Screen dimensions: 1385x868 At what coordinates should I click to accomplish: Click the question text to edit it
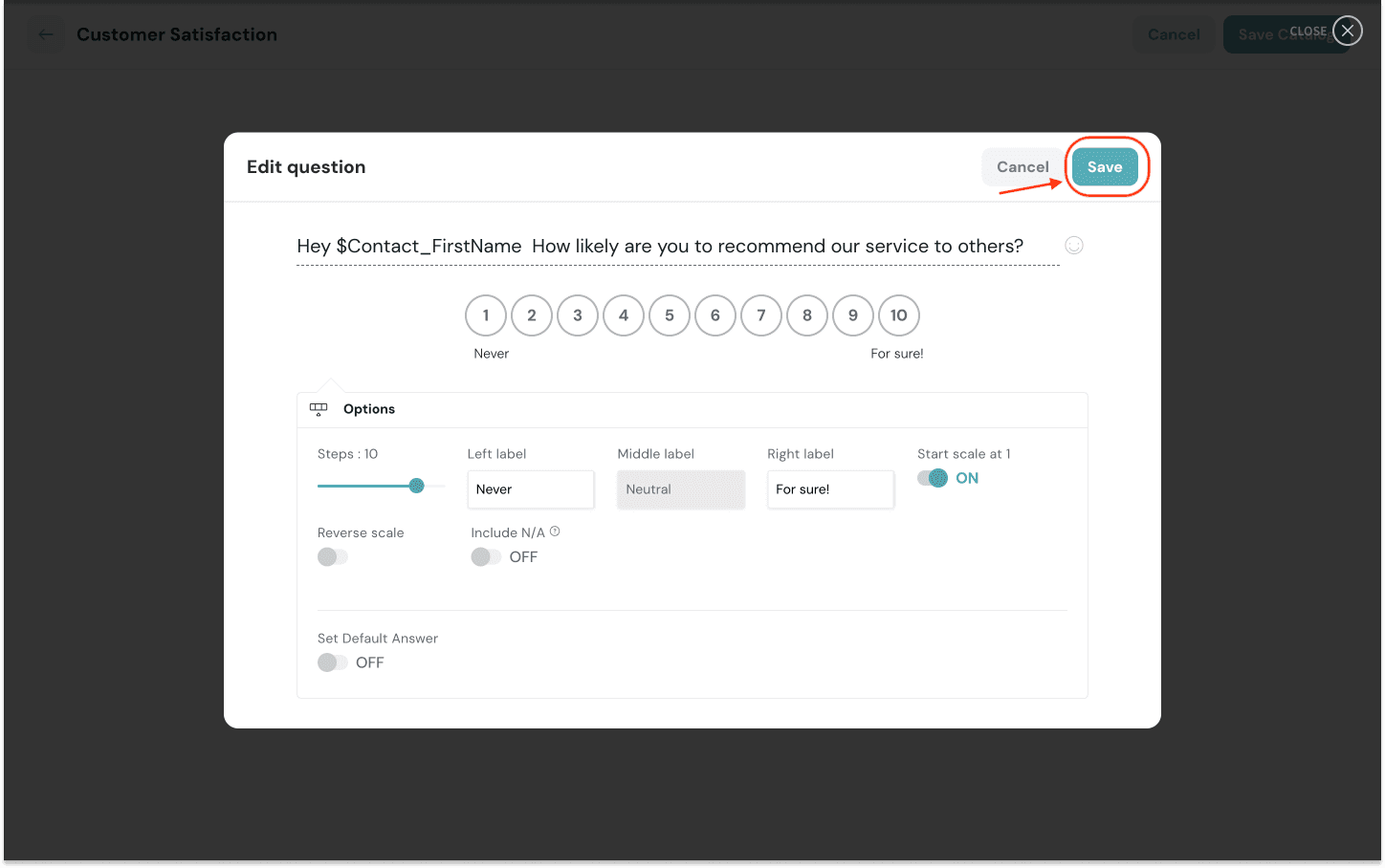click(x=660, y=247)
